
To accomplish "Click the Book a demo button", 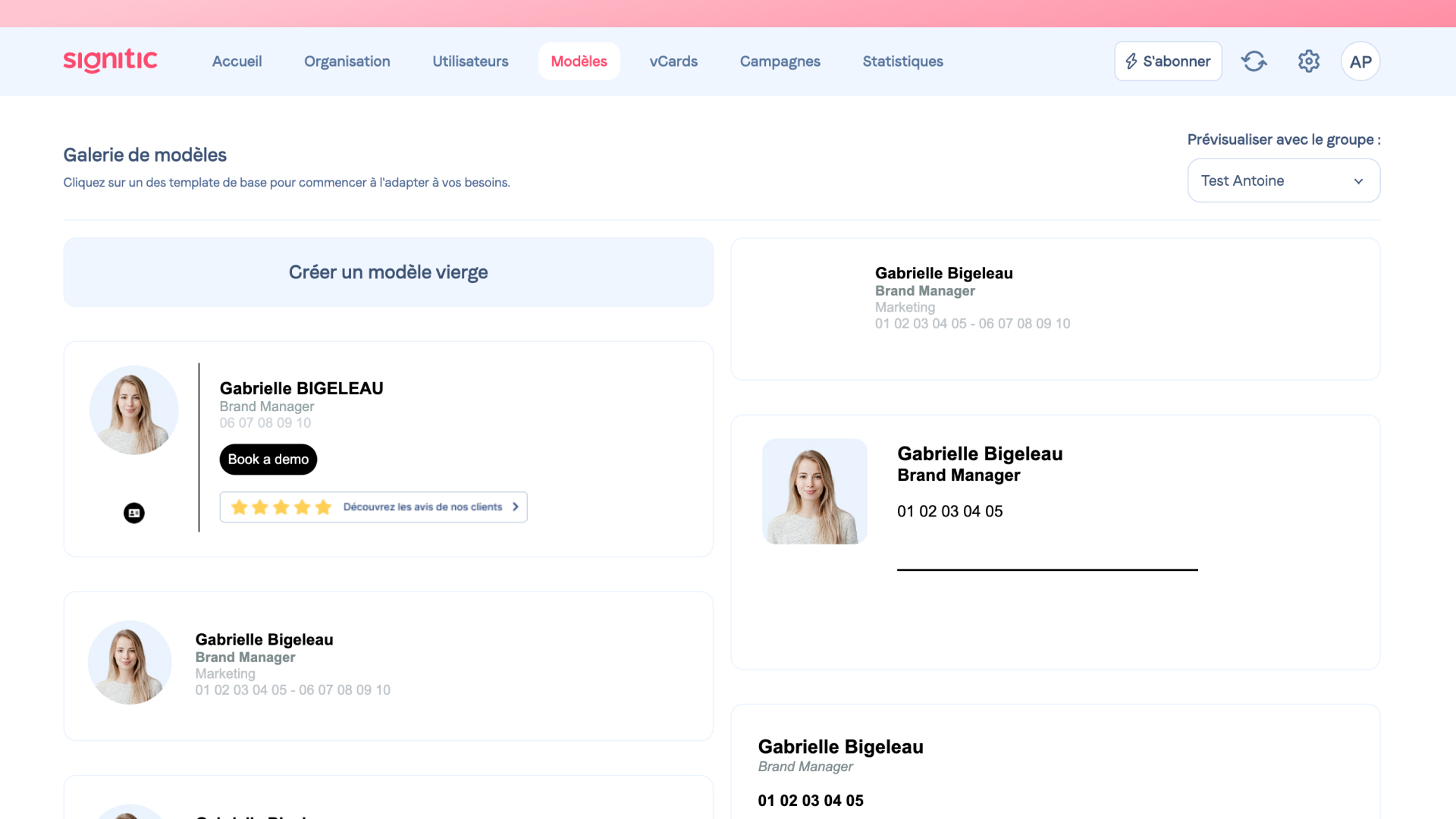I will 268,460.
